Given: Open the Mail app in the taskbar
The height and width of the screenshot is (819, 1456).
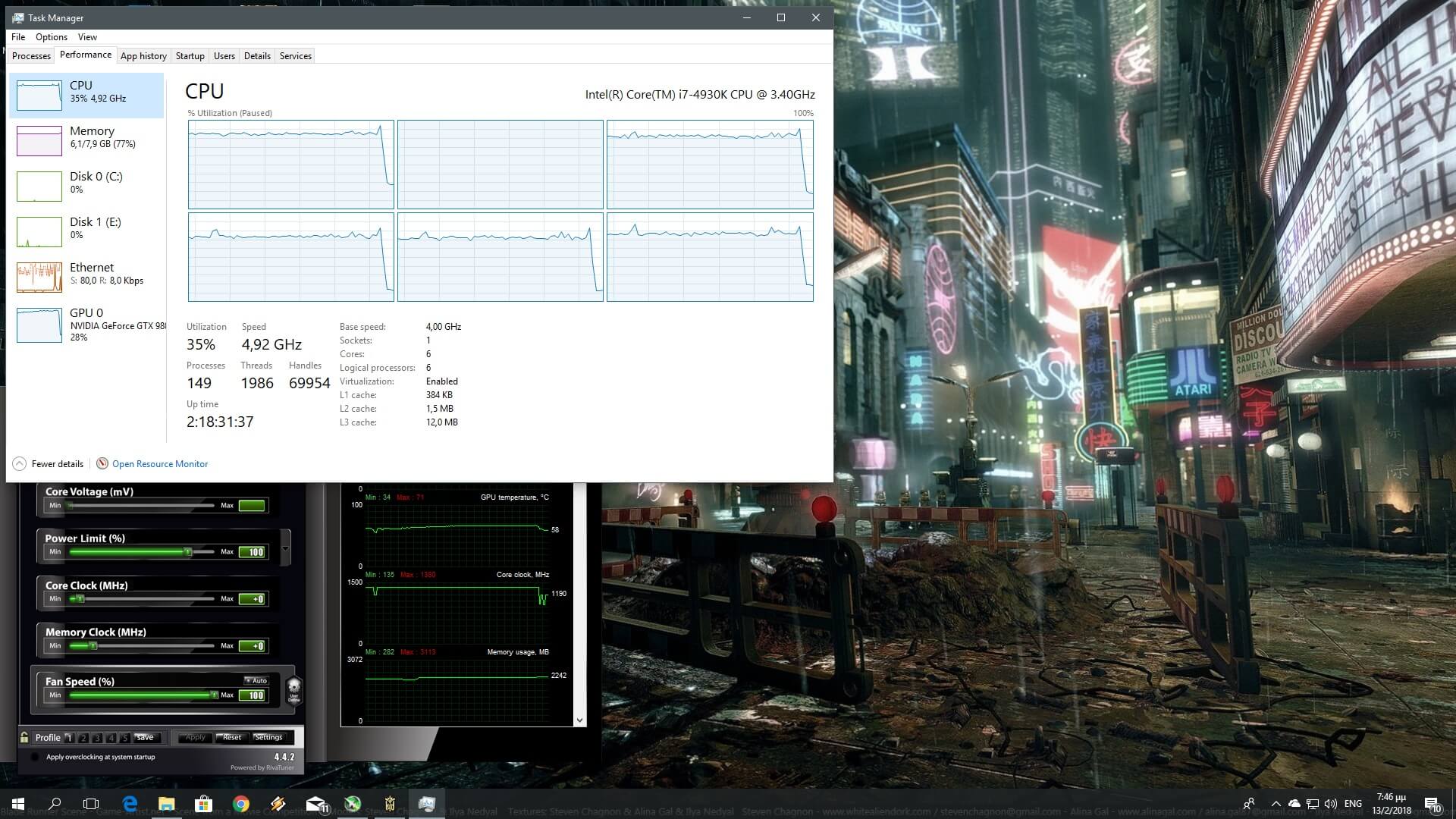Looking at the screenshot, I should 315,804.
